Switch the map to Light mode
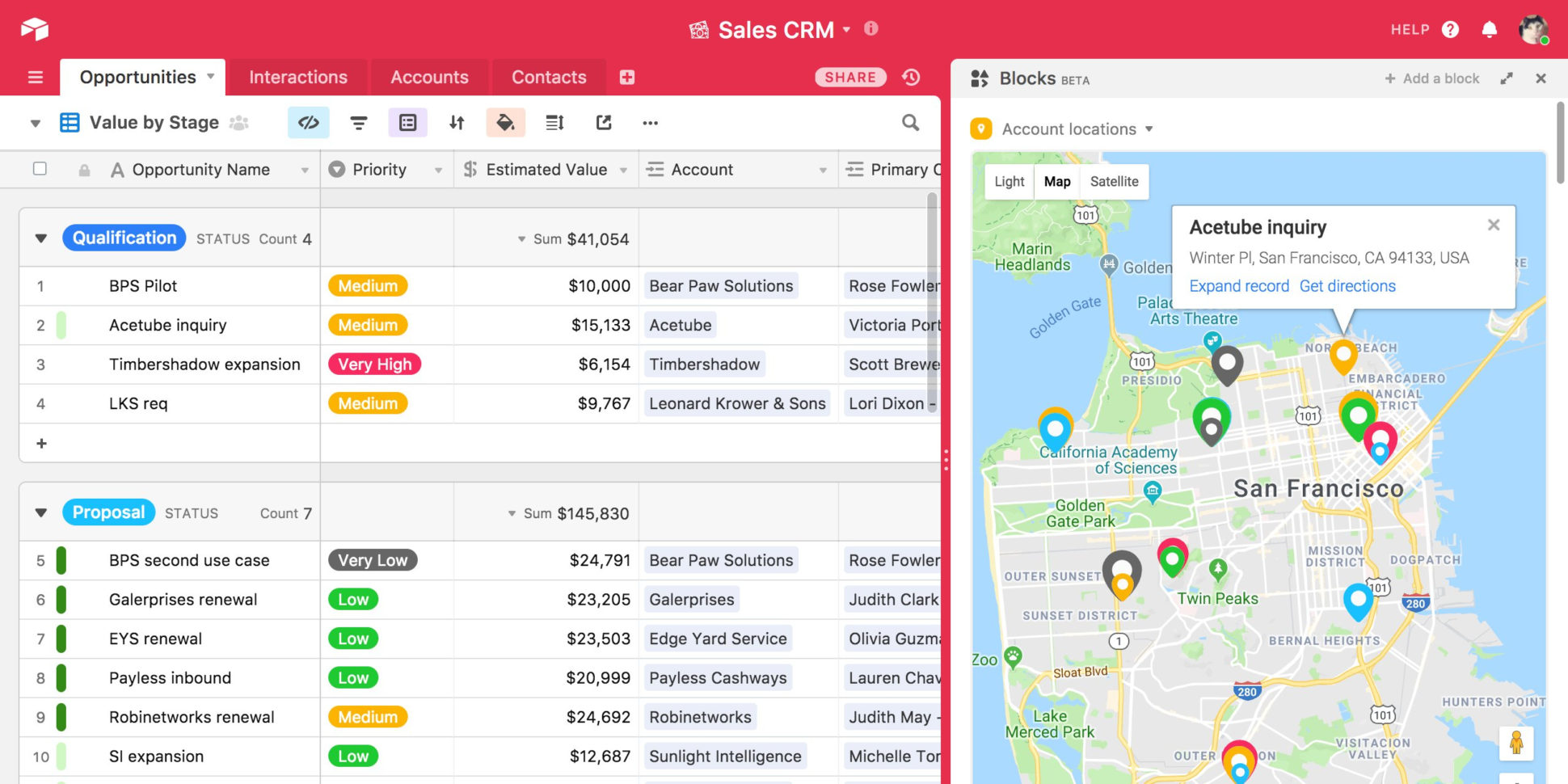The image size is (1568, 784). tap(1008, 181)
